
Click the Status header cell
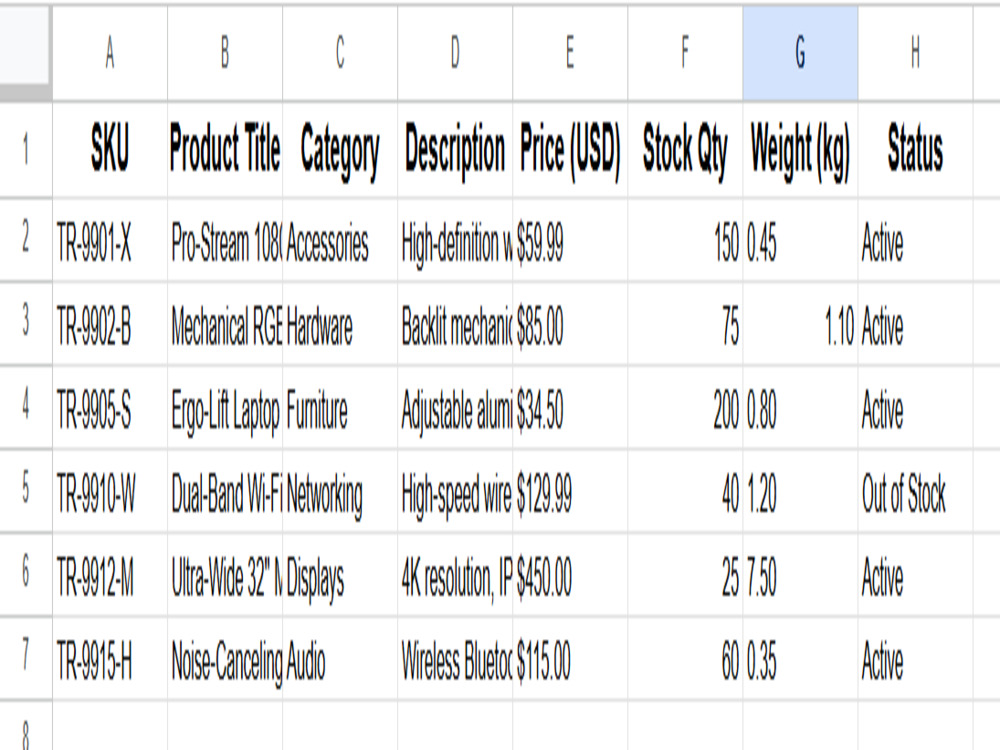[916, 150]
